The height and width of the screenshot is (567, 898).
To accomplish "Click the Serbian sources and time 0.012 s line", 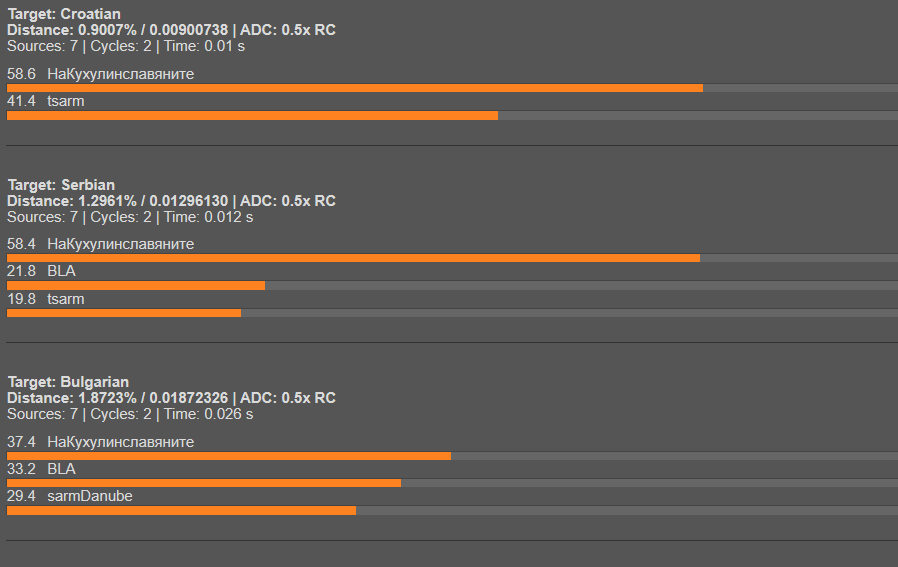I will click(130, 217).
